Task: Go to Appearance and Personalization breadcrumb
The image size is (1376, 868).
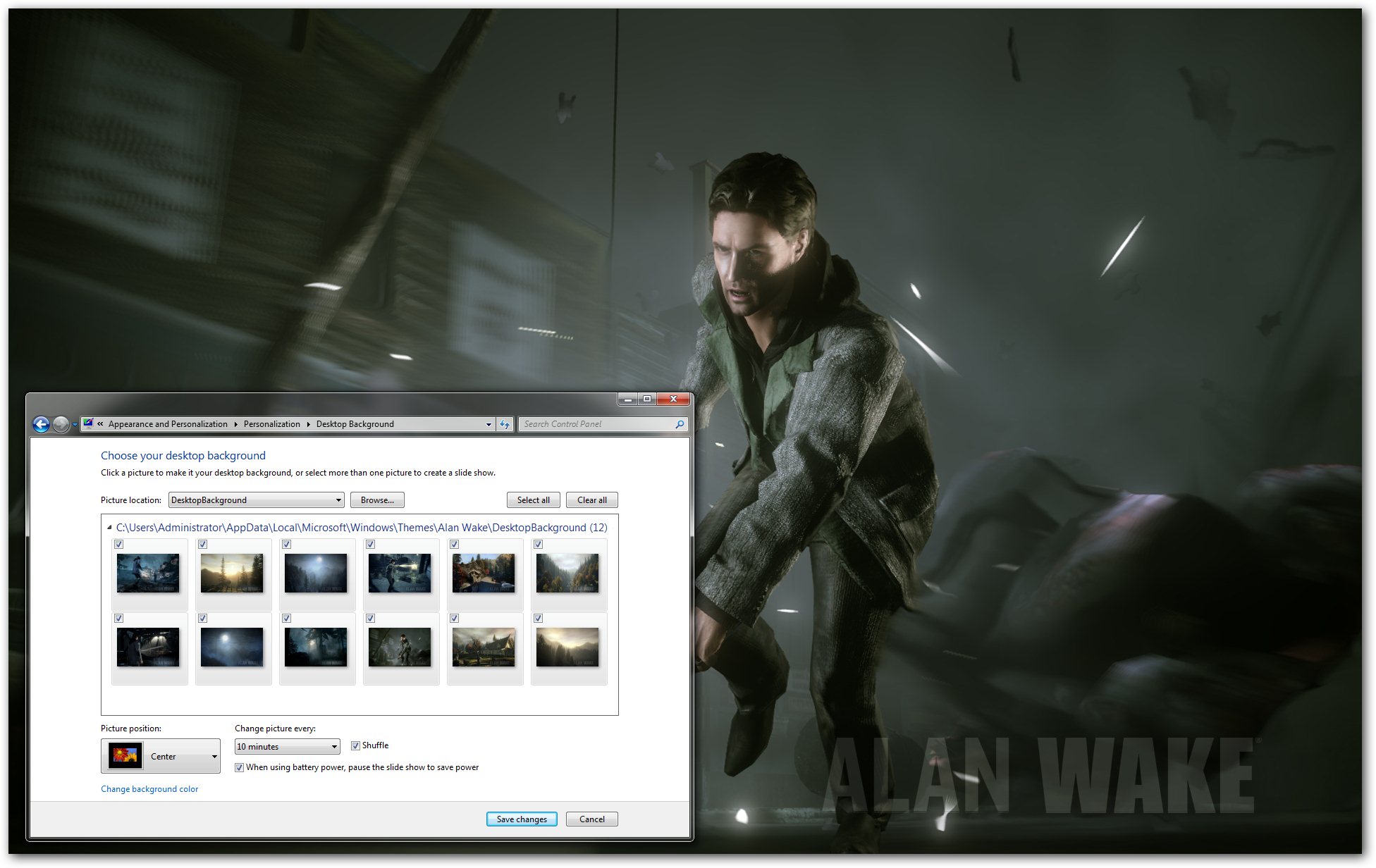Action: point(168,424)
